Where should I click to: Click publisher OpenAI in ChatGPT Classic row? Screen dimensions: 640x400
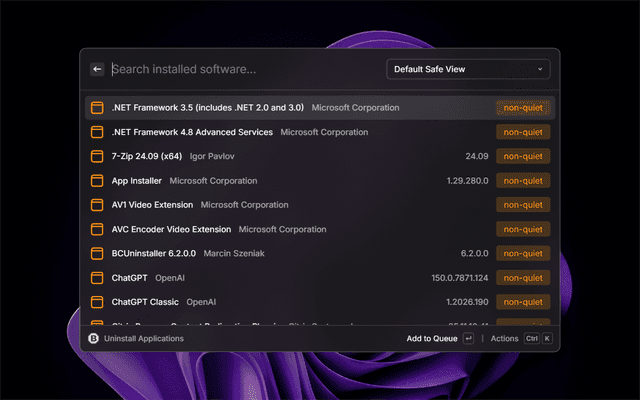201,302
